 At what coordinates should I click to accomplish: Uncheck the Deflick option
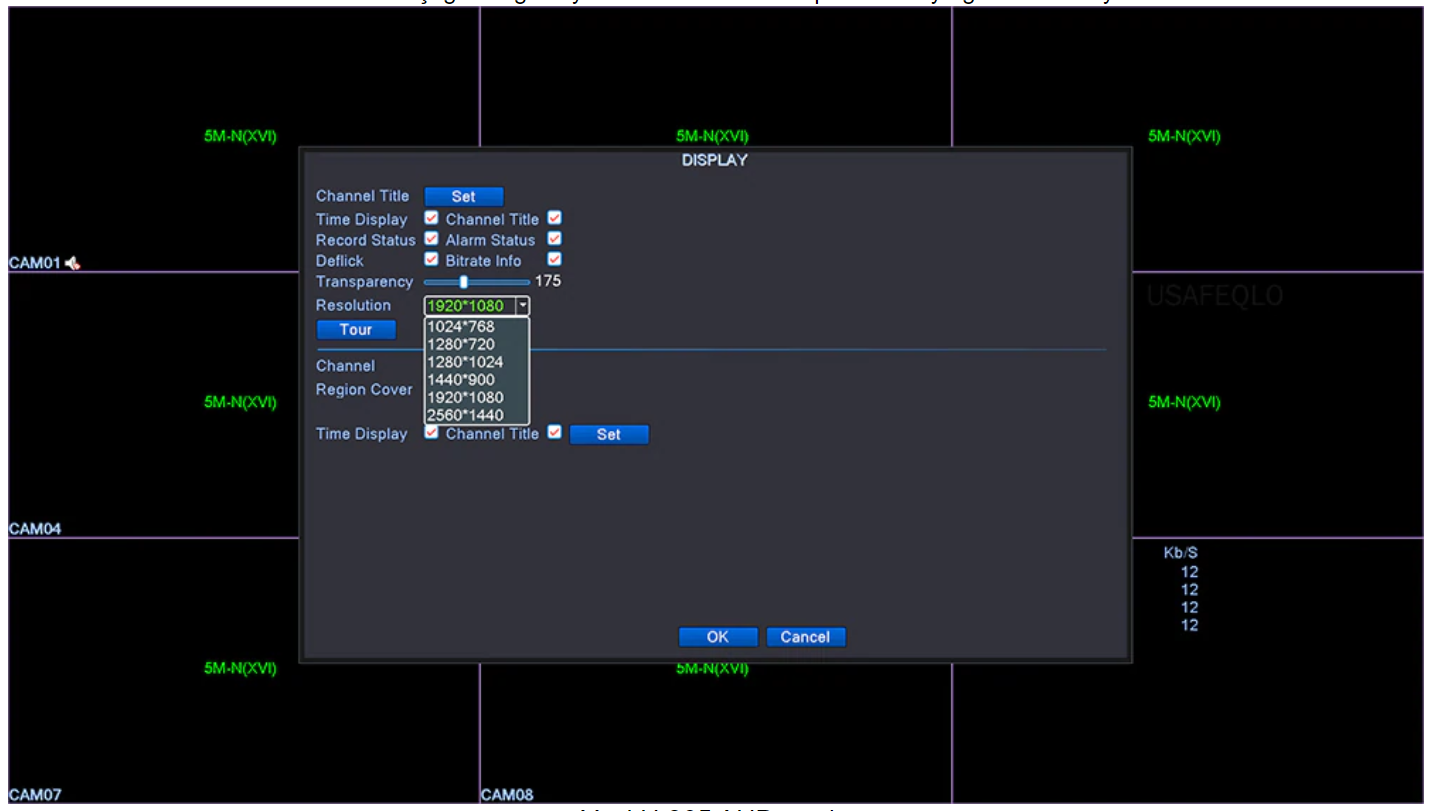[431, 260]
